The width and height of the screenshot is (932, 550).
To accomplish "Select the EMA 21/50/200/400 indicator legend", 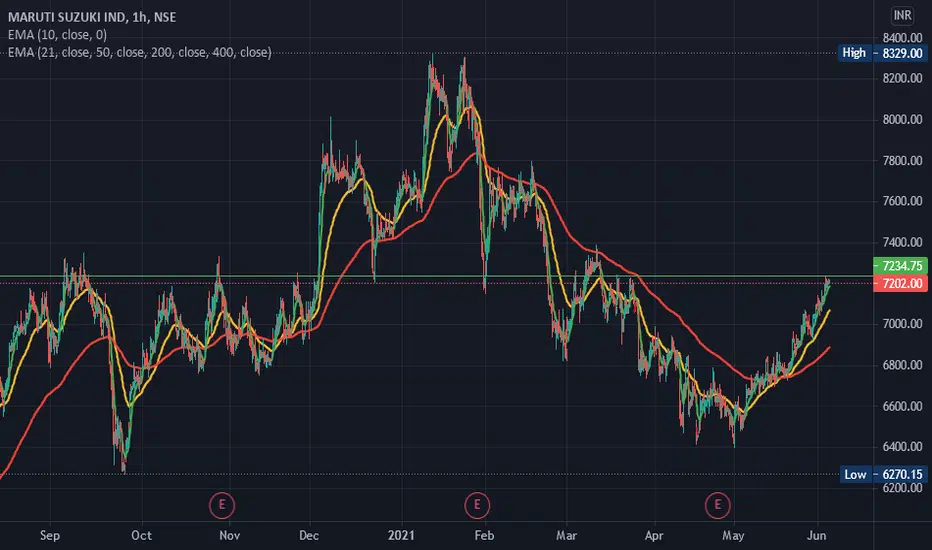I will (140, 52).
